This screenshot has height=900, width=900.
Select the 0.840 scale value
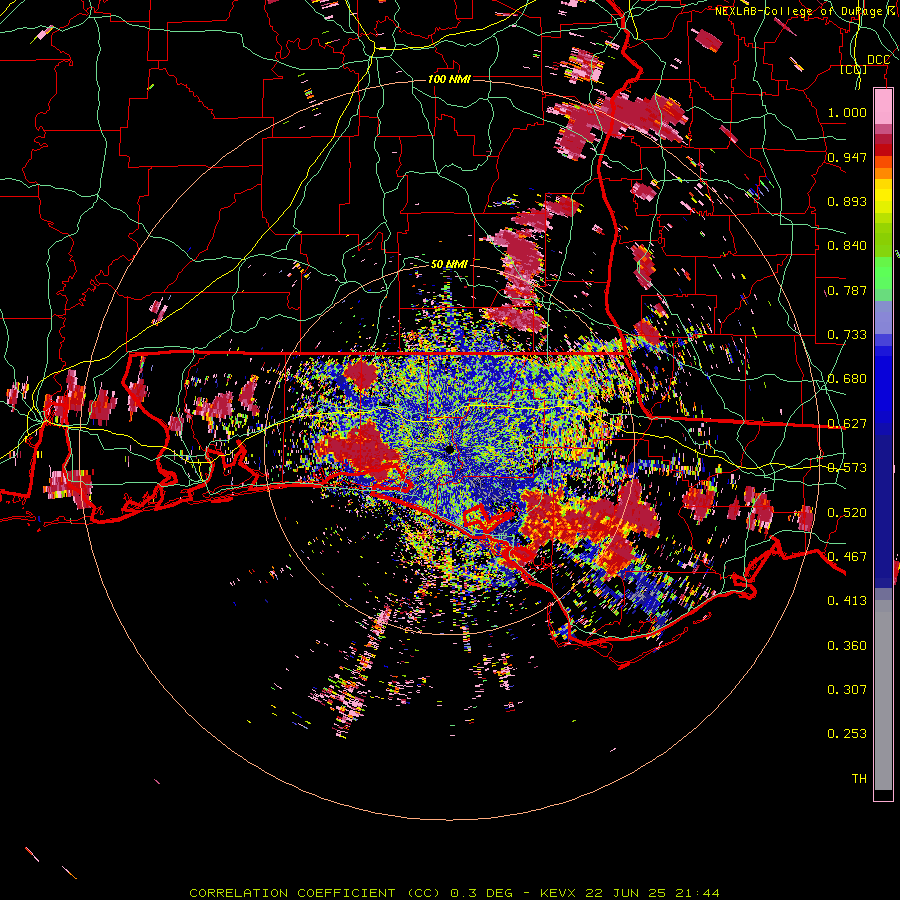coord(847,246)
